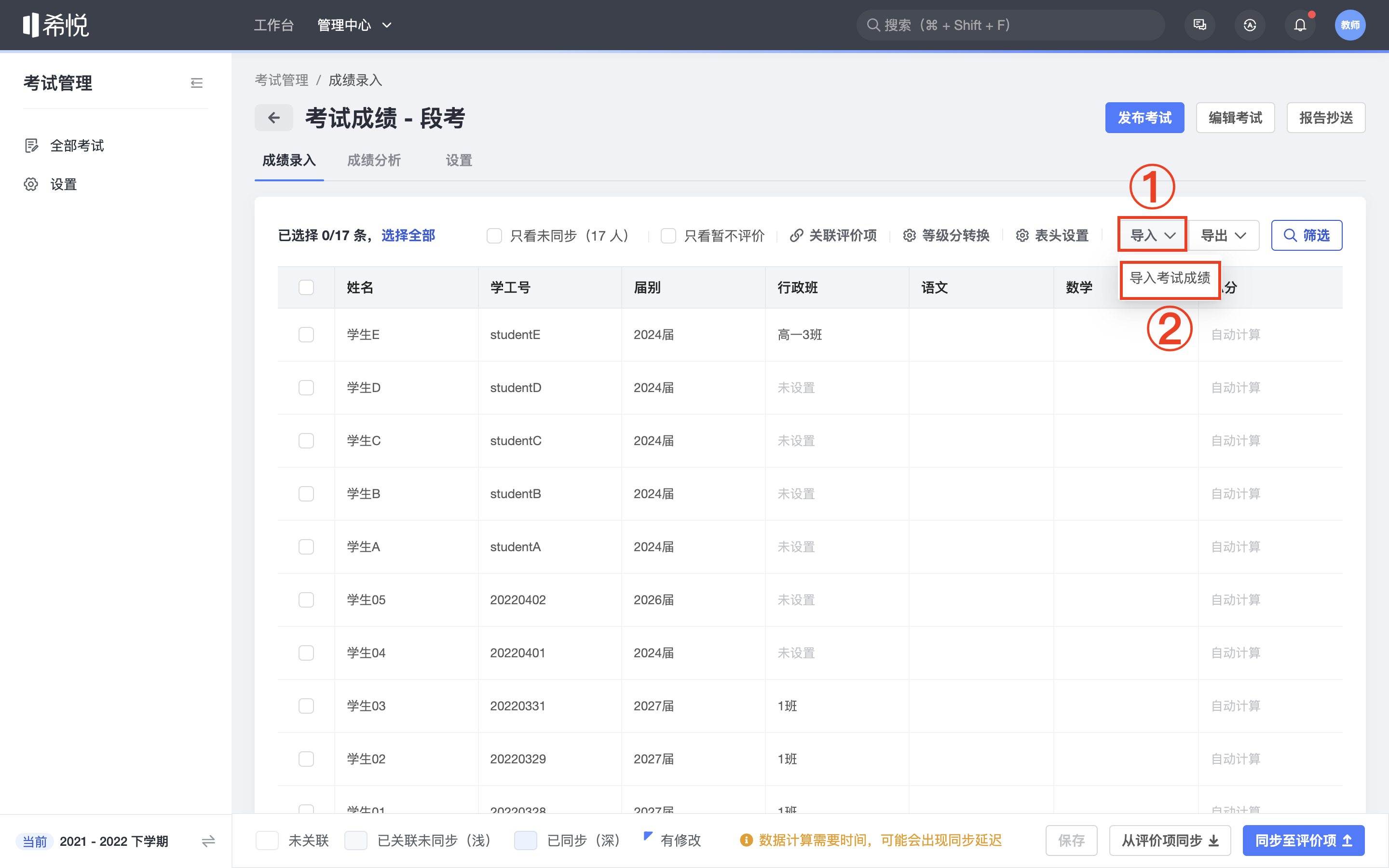Click the language switch icon
Viewport: 1389px width, 868px height.
tap(1250, 25)
